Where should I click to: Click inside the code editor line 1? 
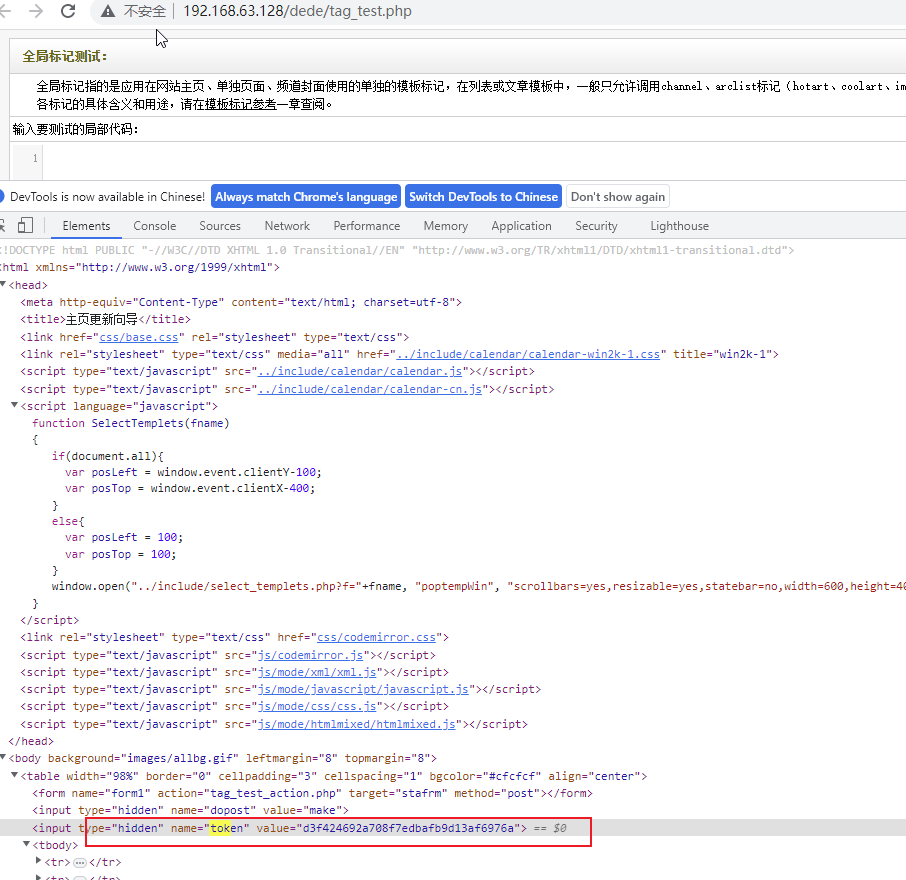pos(474,158)
